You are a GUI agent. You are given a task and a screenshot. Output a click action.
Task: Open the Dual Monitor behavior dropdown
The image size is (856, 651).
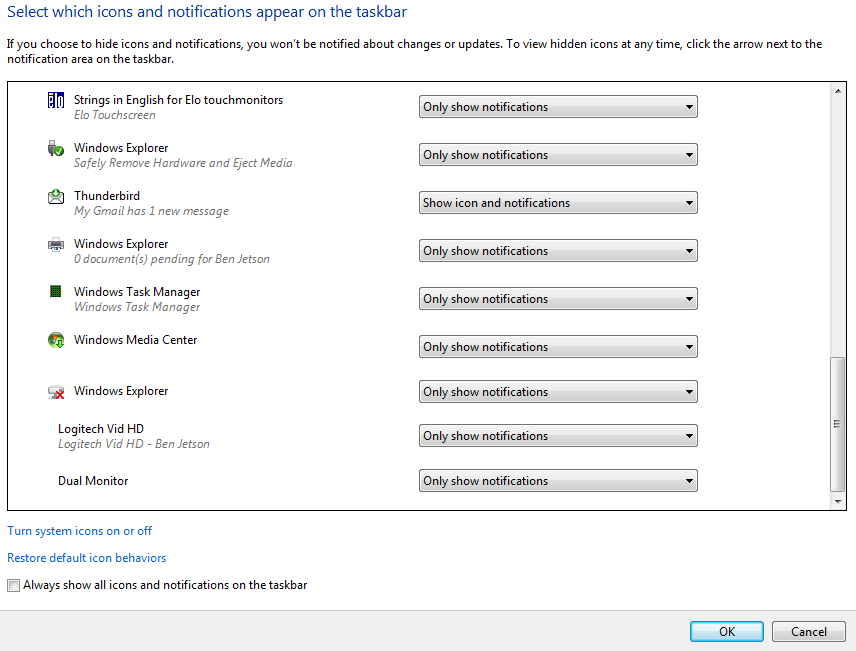click(558, 481)
